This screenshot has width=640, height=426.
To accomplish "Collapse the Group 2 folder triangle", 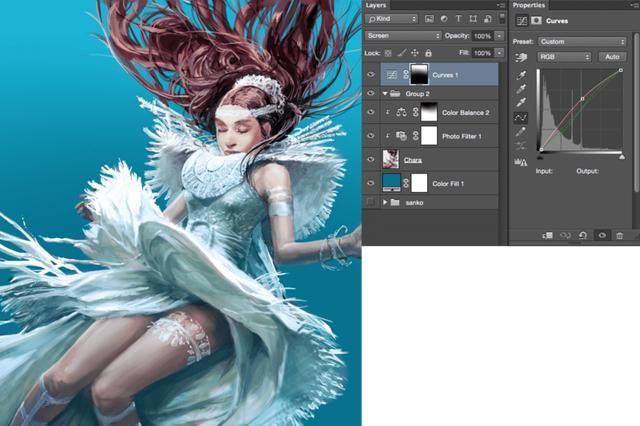I will tap(384, 93).
